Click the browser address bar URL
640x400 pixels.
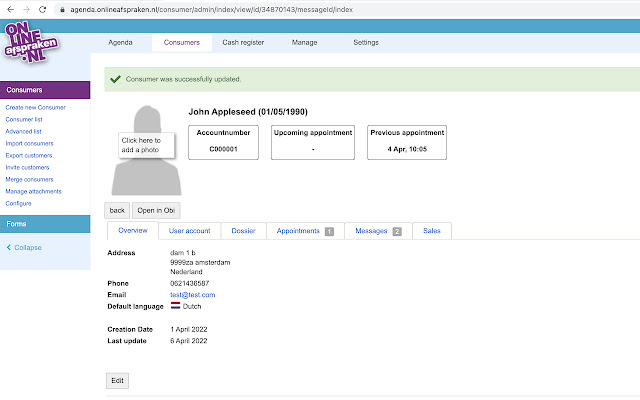click(x=211, y=9)
